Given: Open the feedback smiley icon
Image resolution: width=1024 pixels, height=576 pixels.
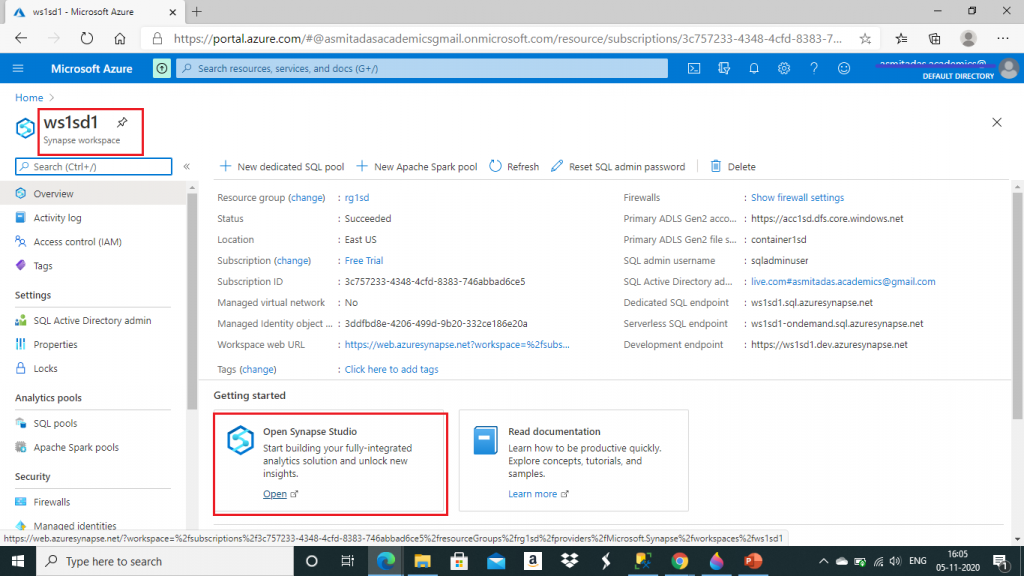Looking at the screenshot, I should 844,69.
